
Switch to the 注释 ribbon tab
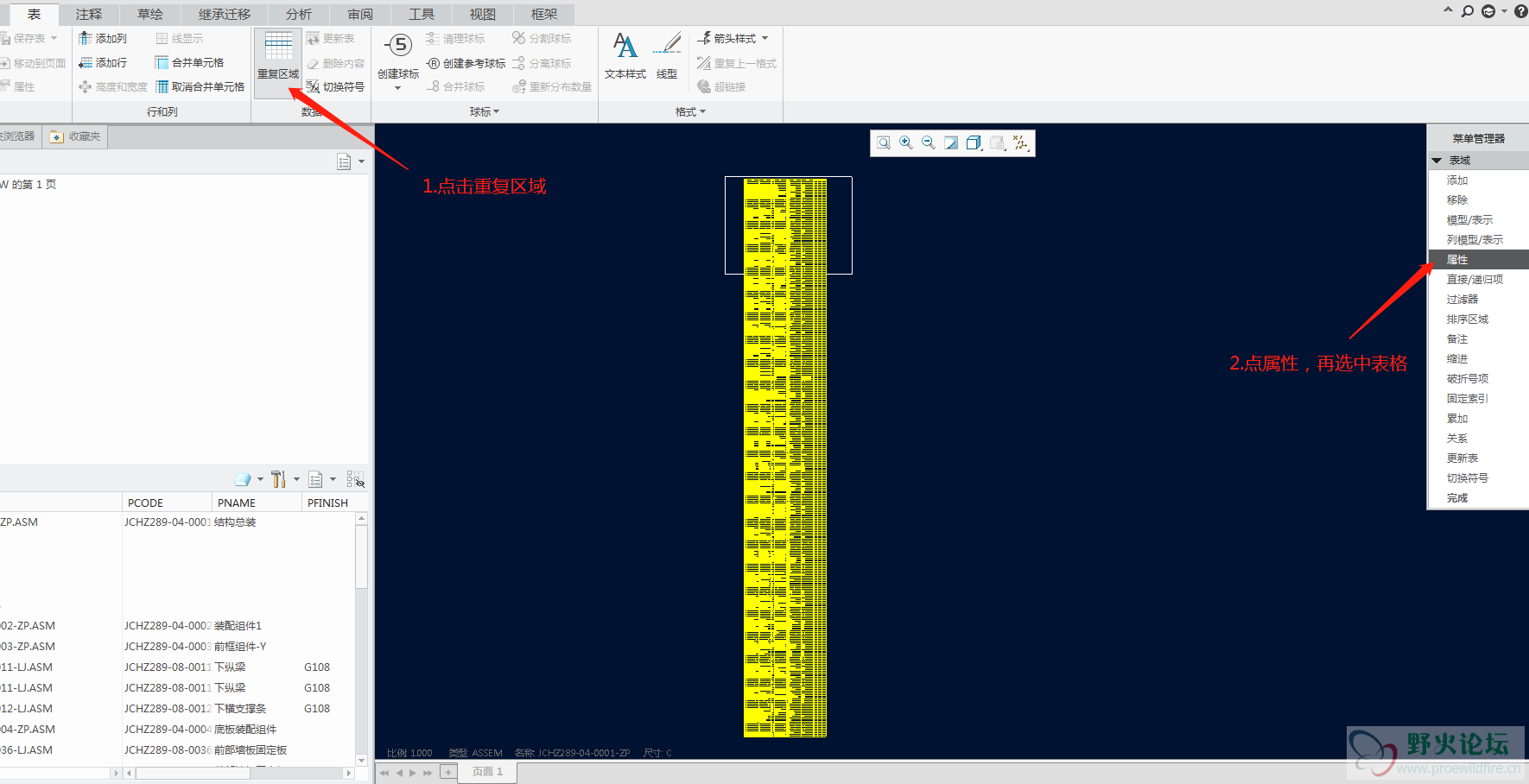coord(89,14)
